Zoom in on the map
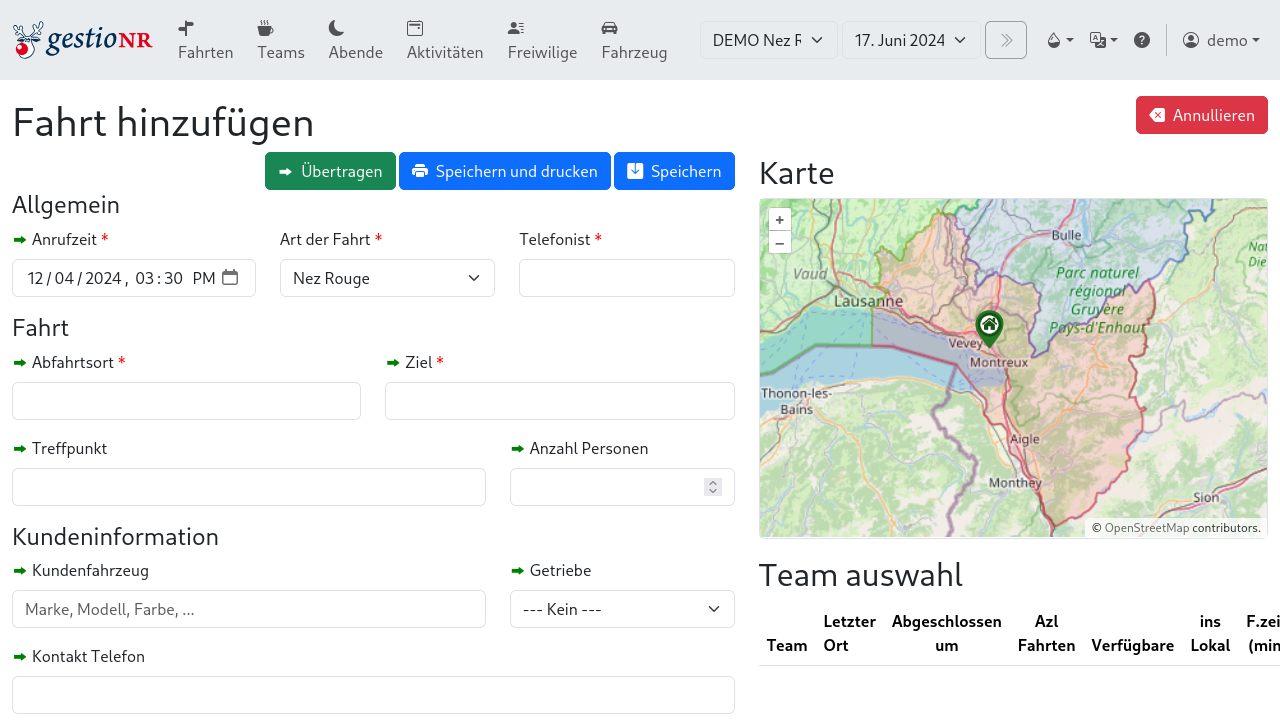This screenshot has height=720, width=1280. [x=780, y=220]
